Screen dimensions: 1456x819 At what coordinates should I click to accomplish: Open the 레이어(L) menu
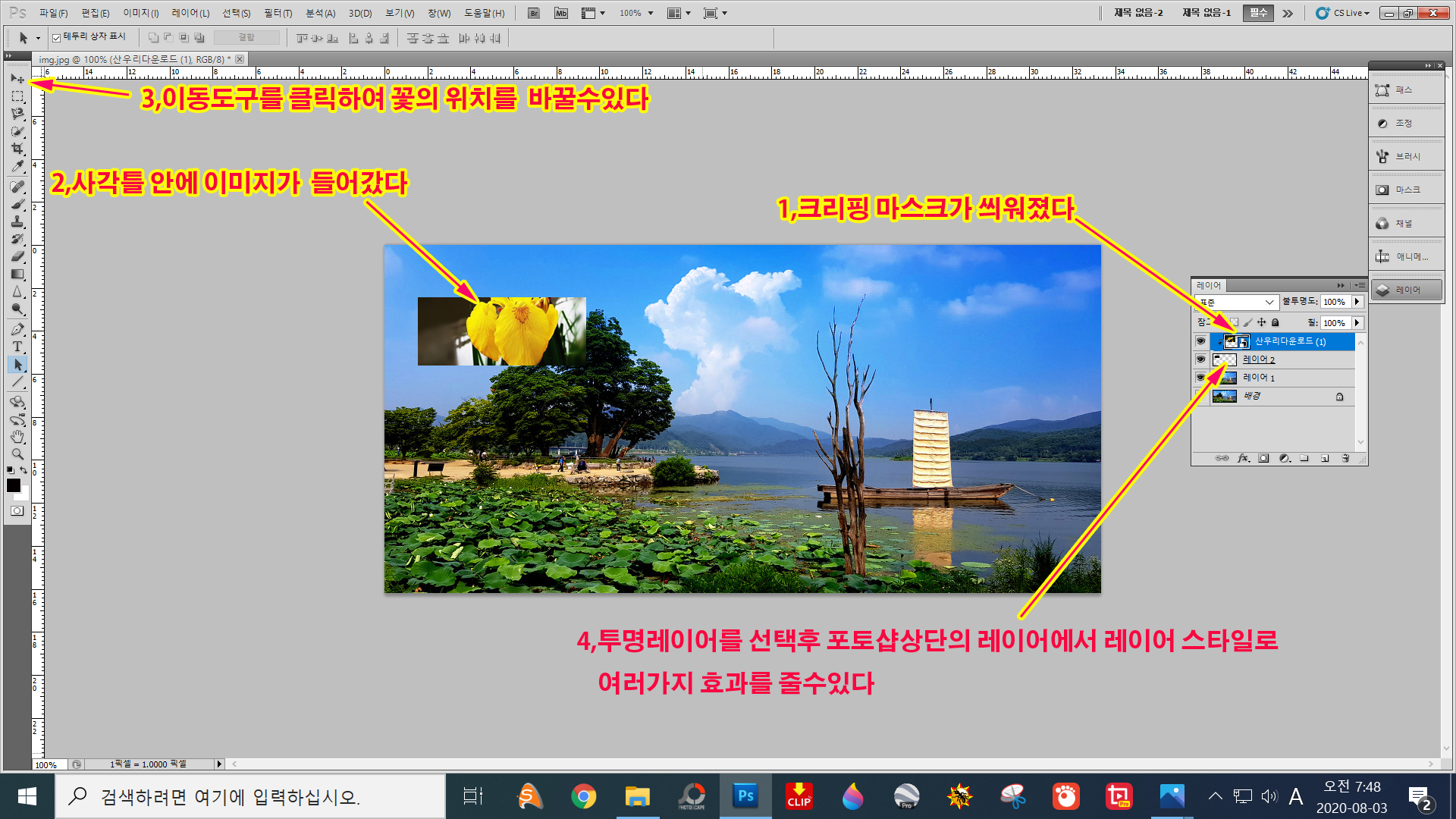pyautogui.click(x=190, y=13)
